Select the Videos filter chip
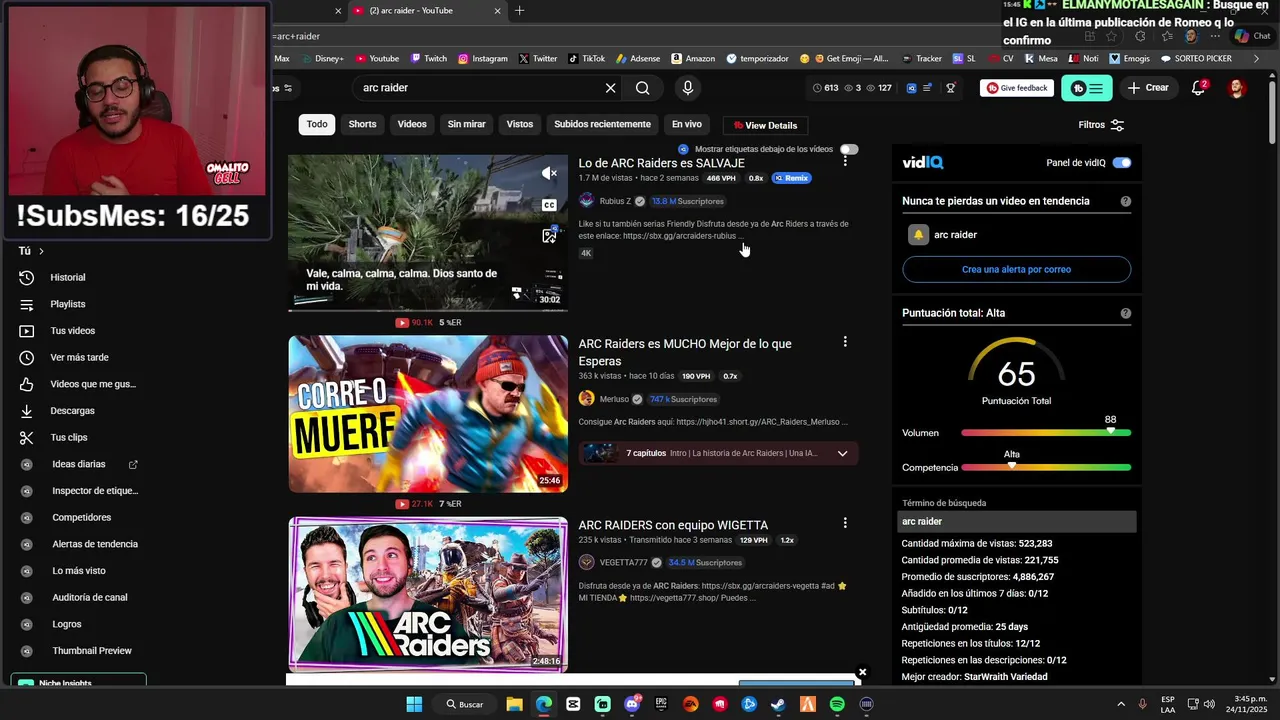1280x720 pixels. click(x=412, y=124)
